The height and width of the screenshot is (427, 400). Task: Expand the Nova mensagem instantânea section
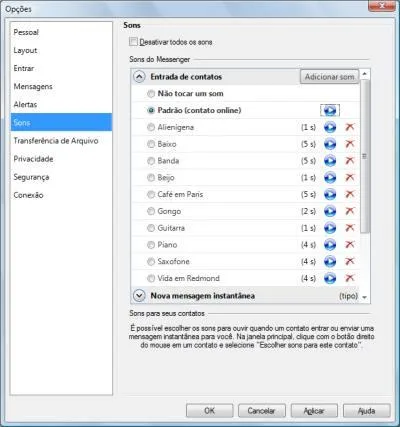139,296
